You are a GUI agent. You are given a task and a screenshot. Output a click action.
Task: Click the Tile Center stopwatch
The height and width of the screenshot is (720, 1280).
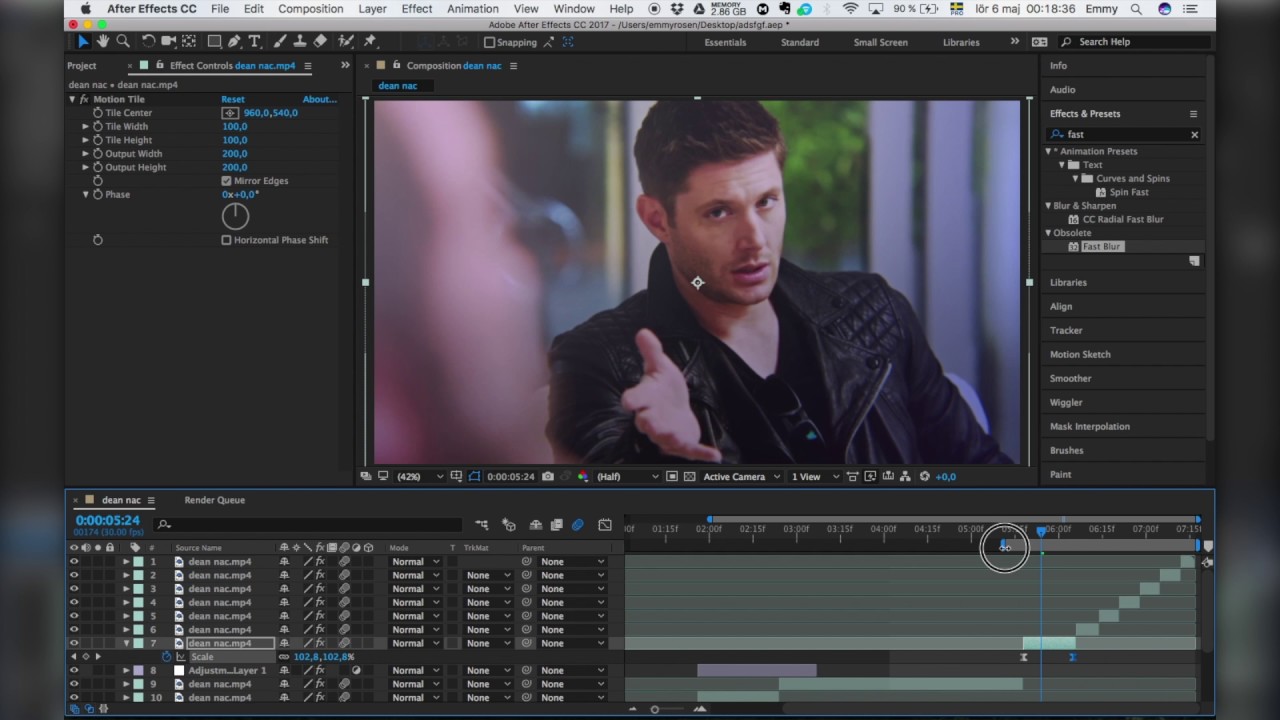click(x=97, y=113)
